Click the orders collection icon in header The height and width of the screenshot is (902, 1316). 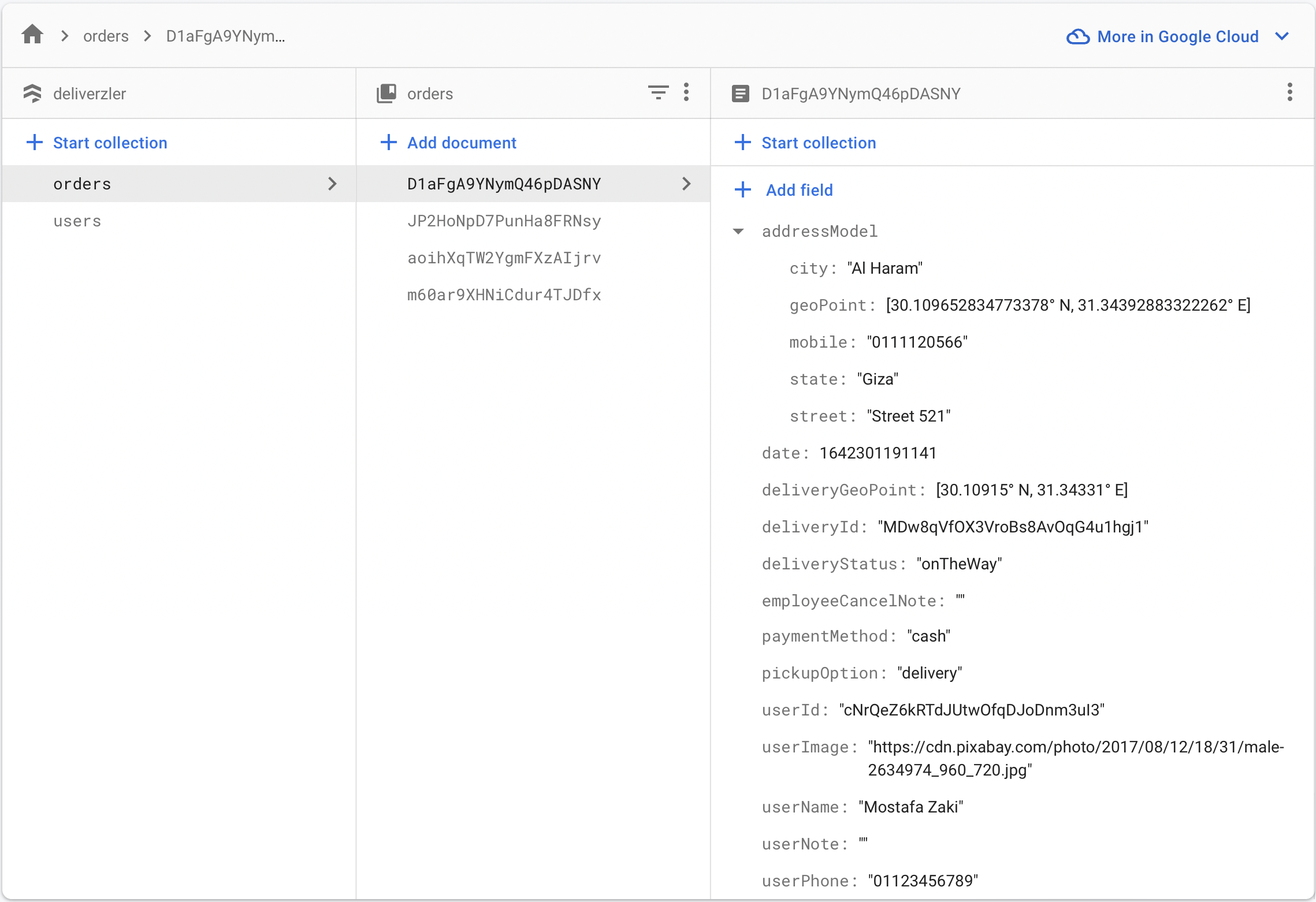pyautogui.click(x=386, y=94)
